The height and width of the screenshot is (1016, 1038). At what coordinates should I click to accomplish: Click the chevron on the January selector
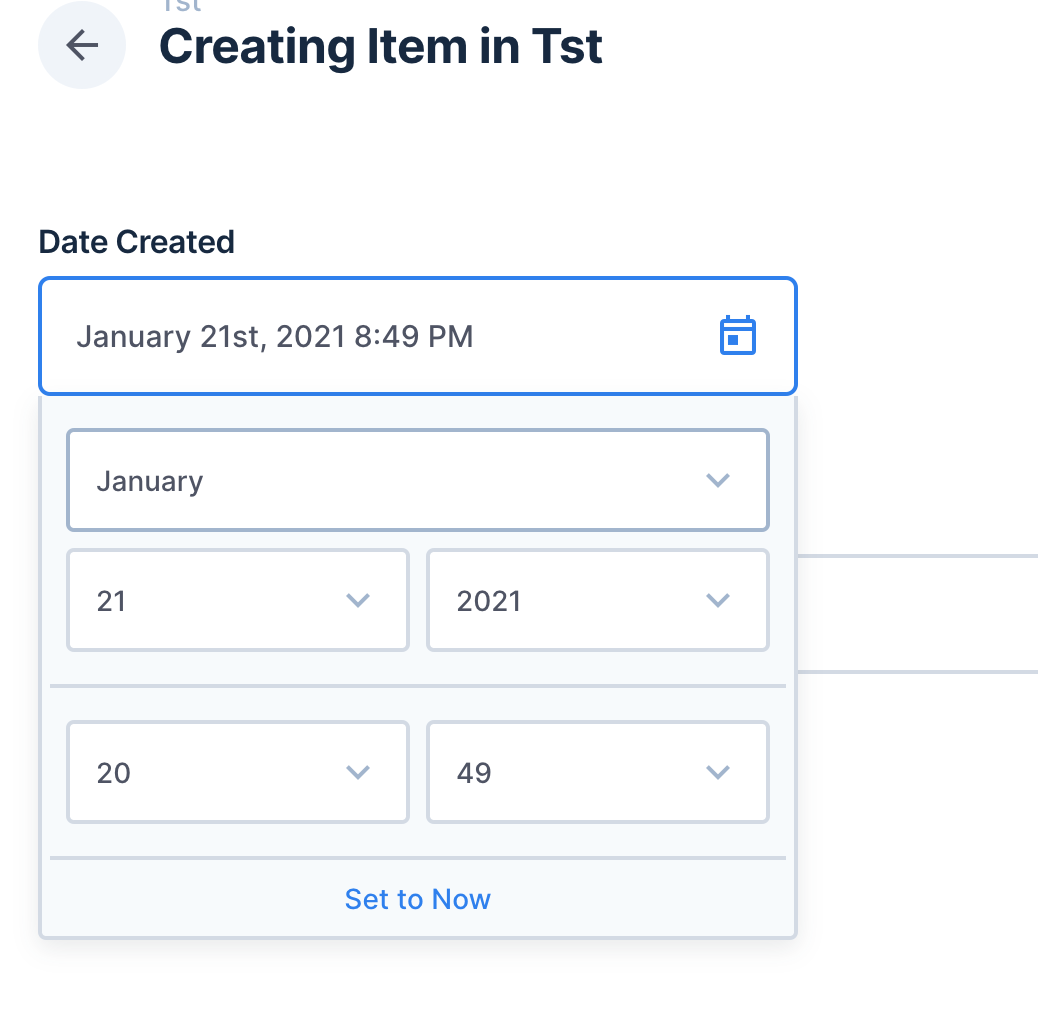coord(717,480)
